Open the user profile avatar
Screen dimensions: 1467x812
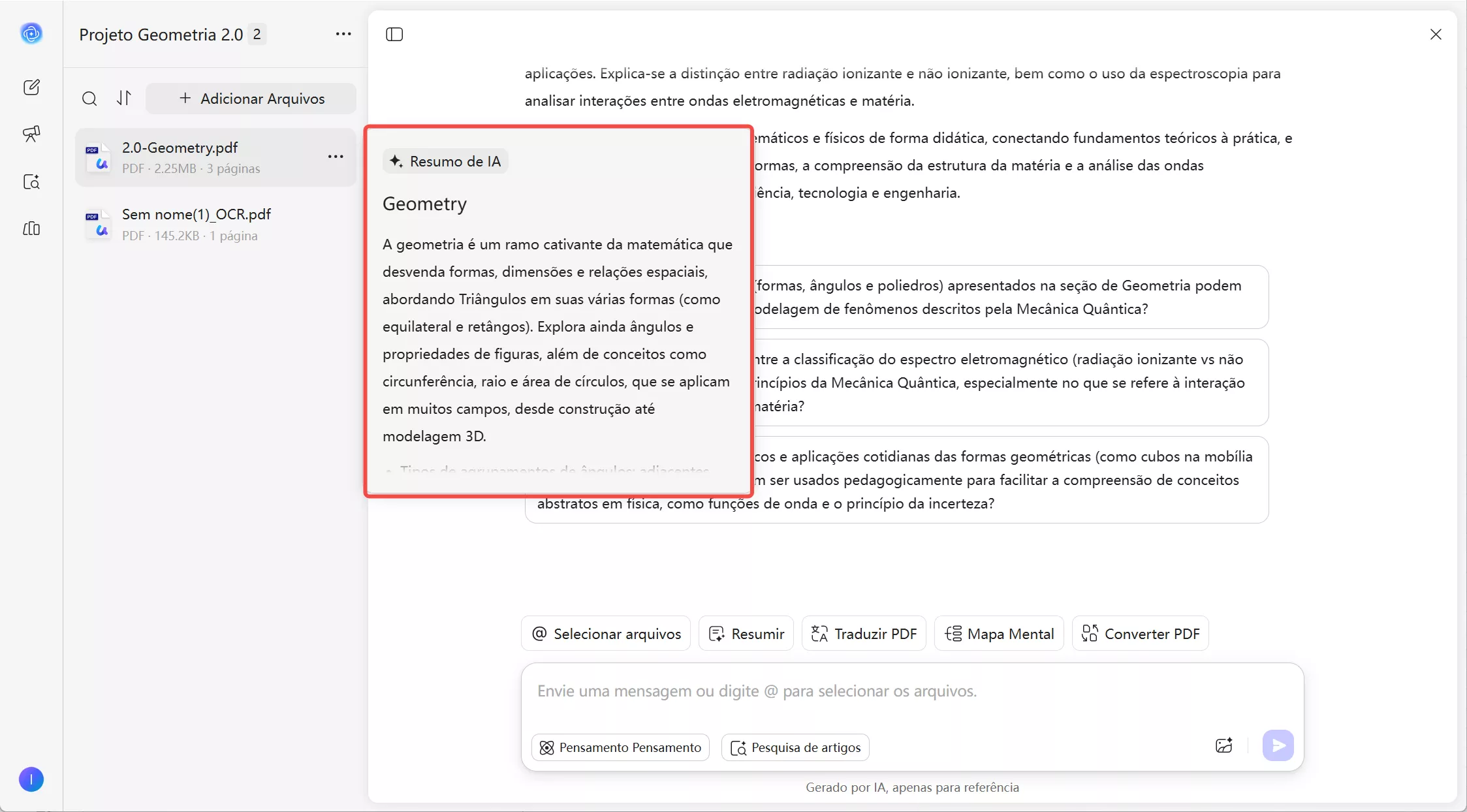click(31, 779)
